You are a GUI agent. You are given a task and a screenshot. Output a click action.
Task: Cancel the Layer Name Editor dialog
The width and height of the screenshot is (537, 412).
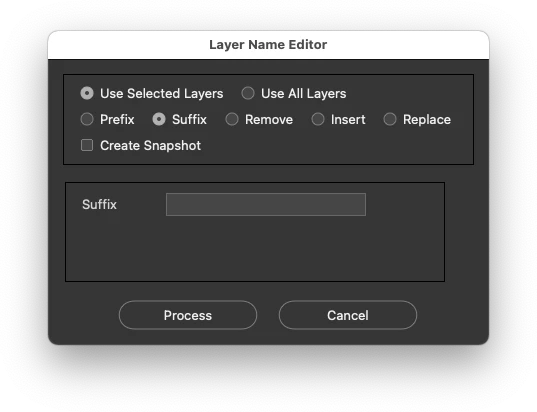[x=348, y=315]
